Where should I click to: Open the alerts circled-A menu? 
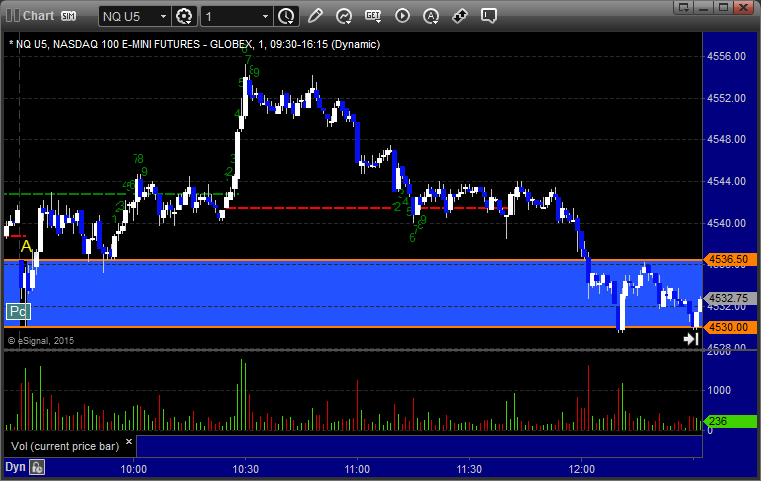(x=431, y=16)
